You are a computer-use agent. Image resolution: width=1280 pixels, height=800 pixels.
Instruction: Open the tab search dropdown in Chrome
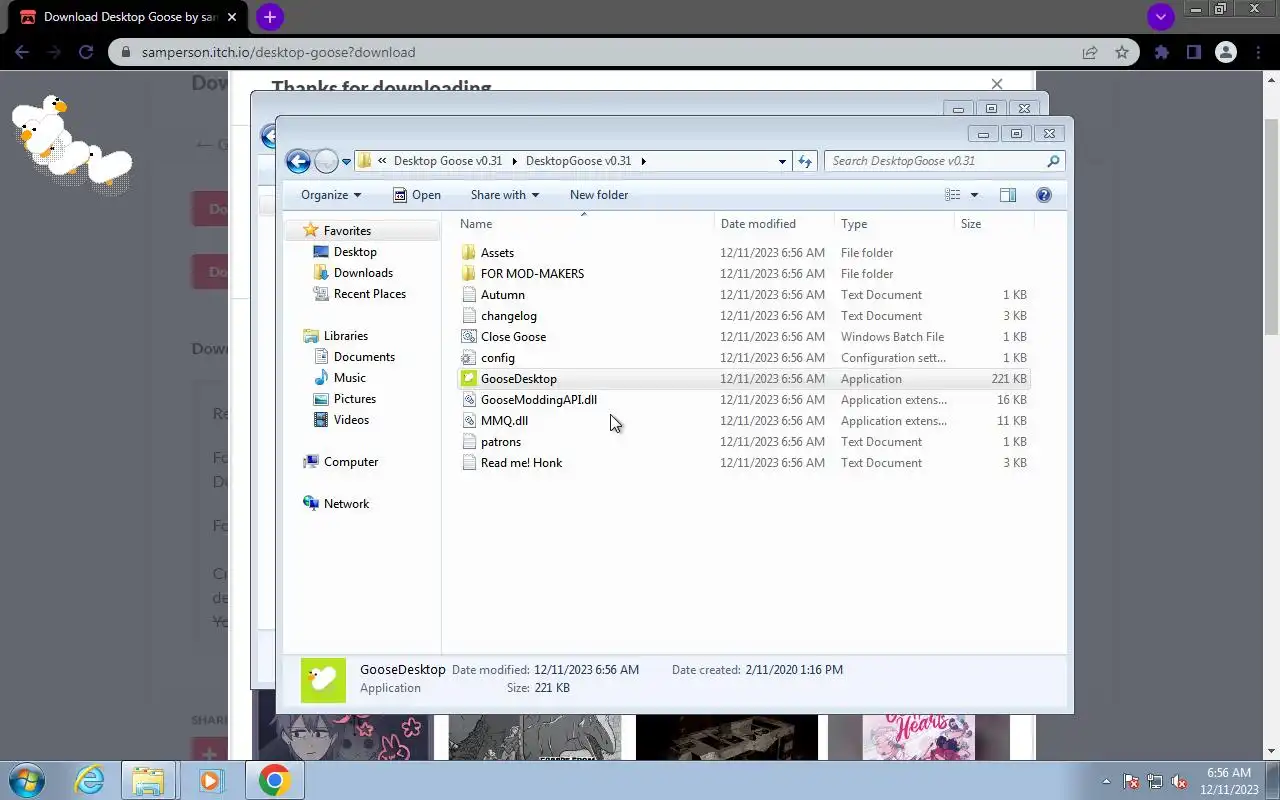pyautogui.click(x=1160, y=17)
